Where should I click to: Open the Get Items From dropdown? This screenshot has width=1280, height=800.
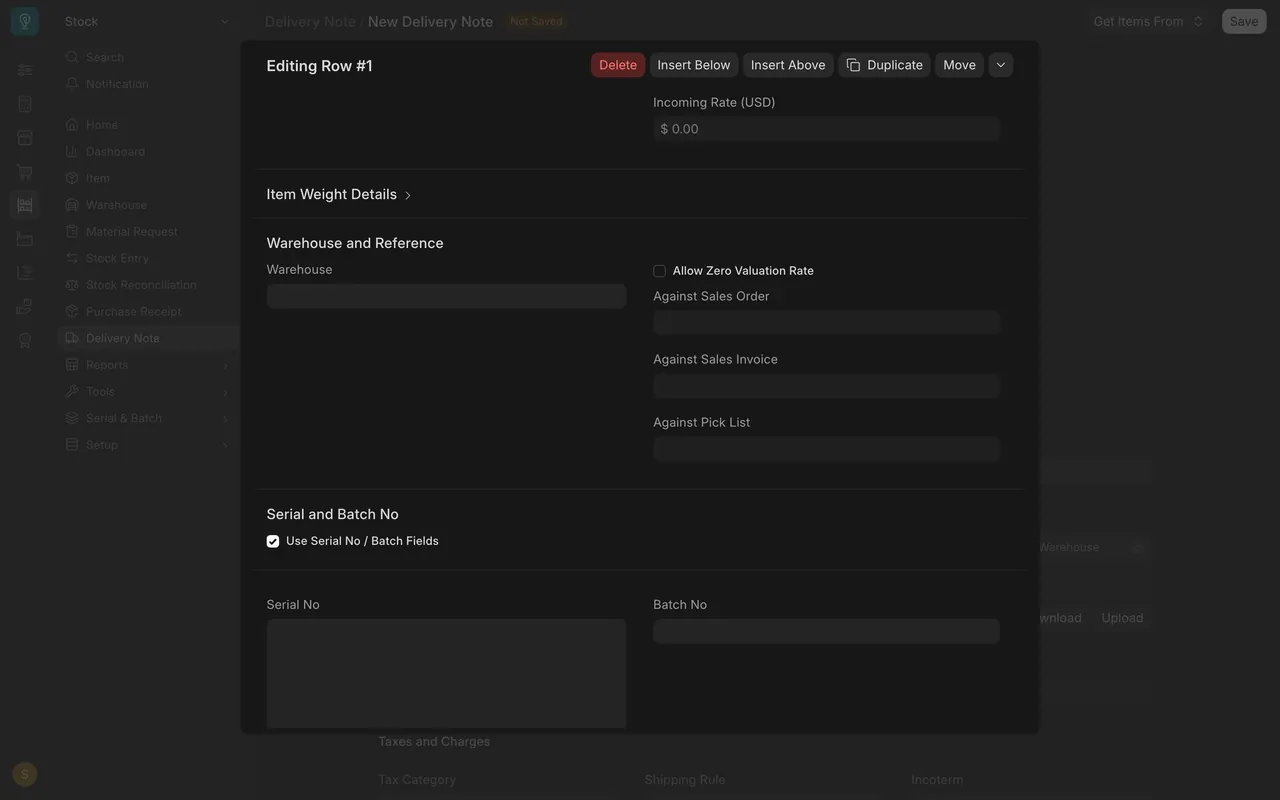1148,21
